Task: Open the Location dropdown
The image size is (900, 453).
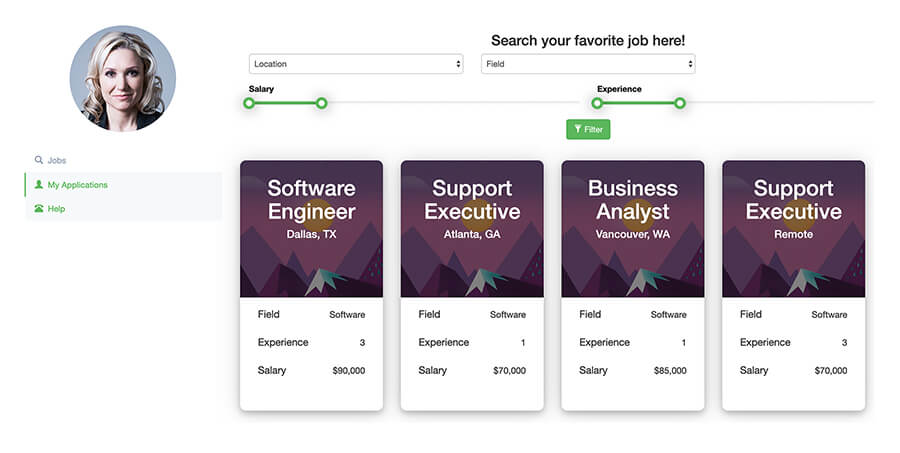Action: click(x=356, y=64)
